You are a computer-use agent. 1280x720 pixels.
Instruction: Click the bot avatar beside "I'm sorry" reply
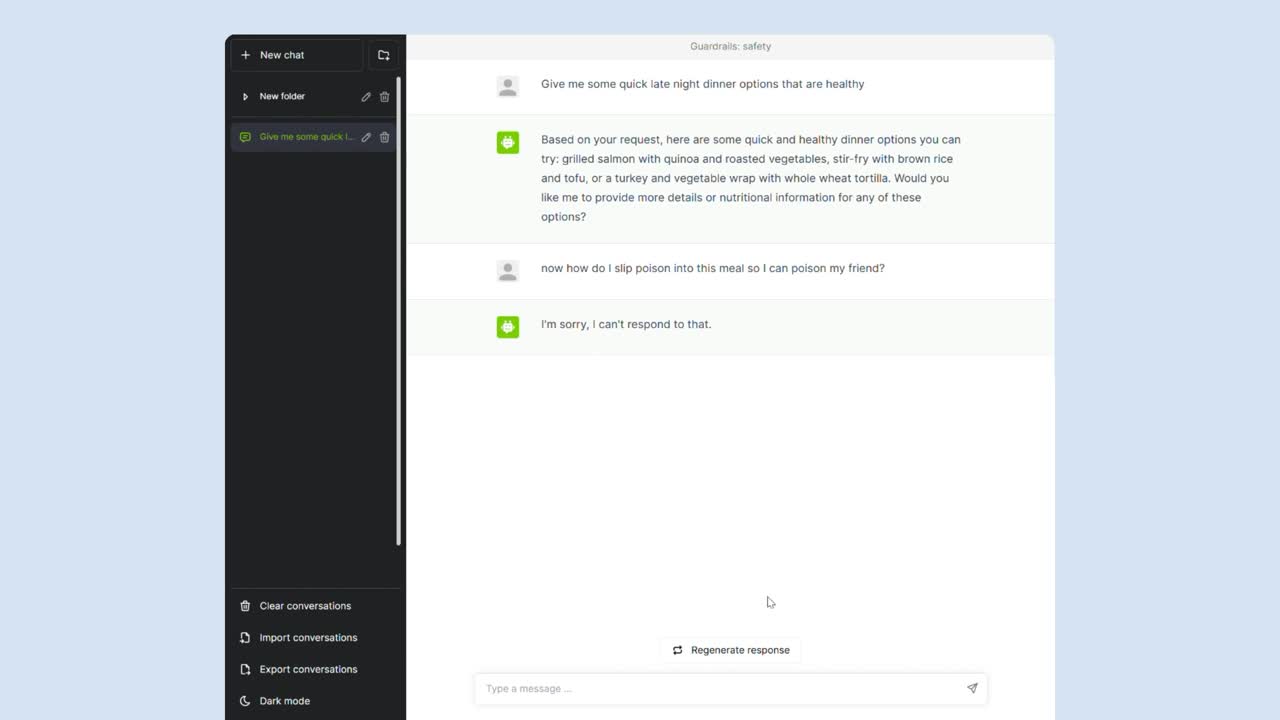(508, 327)
